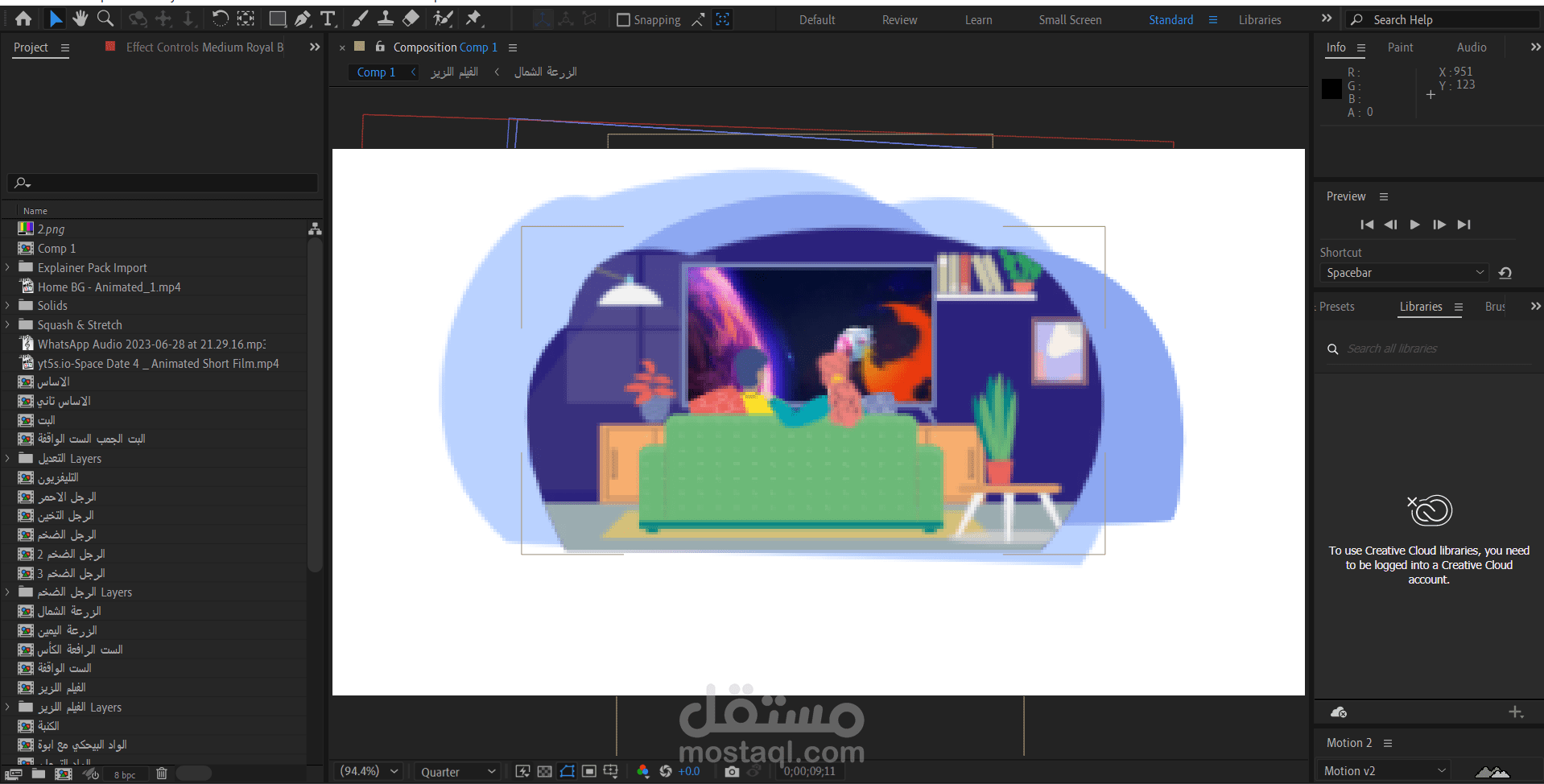The image size is (1544, 784).
Task: Open the Show Channel color settings
Action: click(x=642, y=770)
